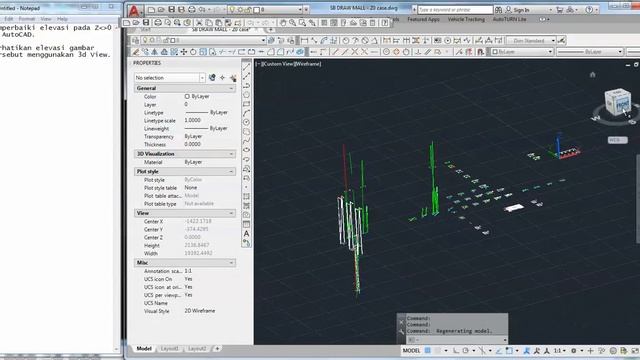
Task: Collapse the 3D Visualization section
Action: pos(231,154)
